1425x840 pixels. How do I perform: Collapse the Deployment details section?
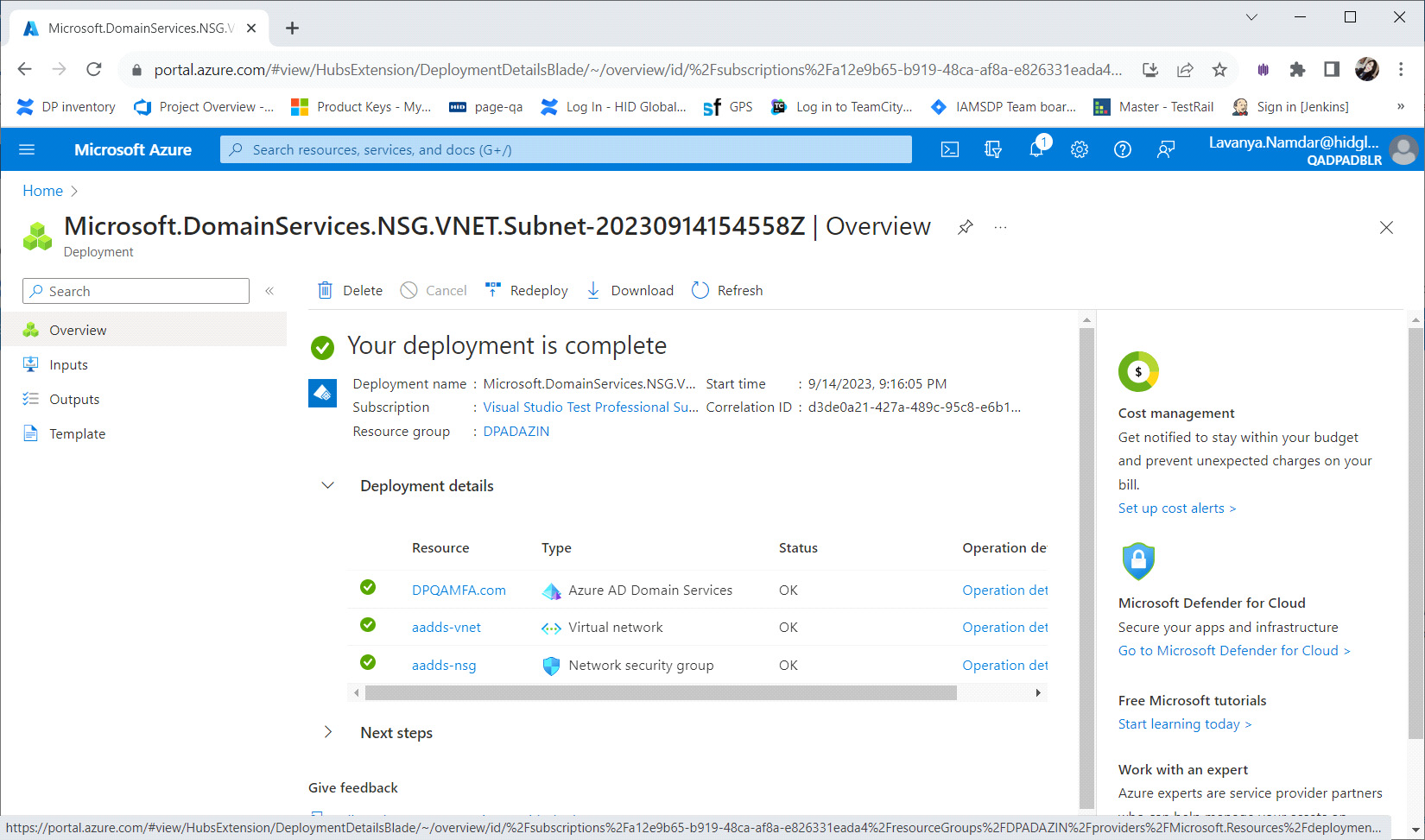click(x=328, y=485)
